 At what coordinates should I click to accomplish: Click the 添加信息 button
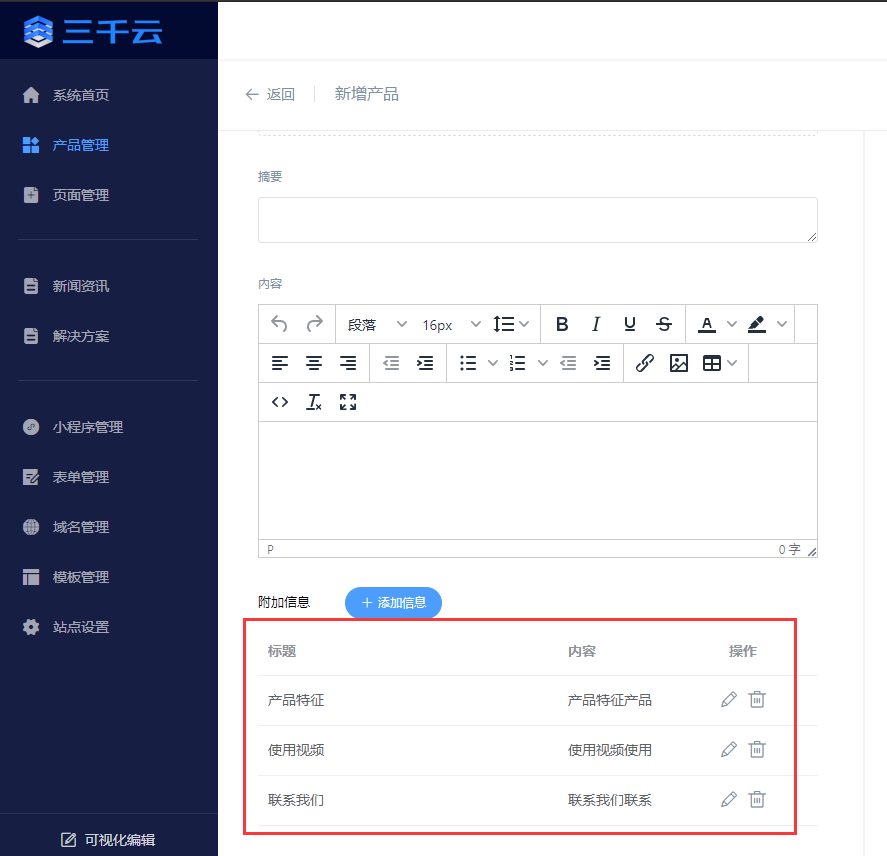tap(393, 603)
